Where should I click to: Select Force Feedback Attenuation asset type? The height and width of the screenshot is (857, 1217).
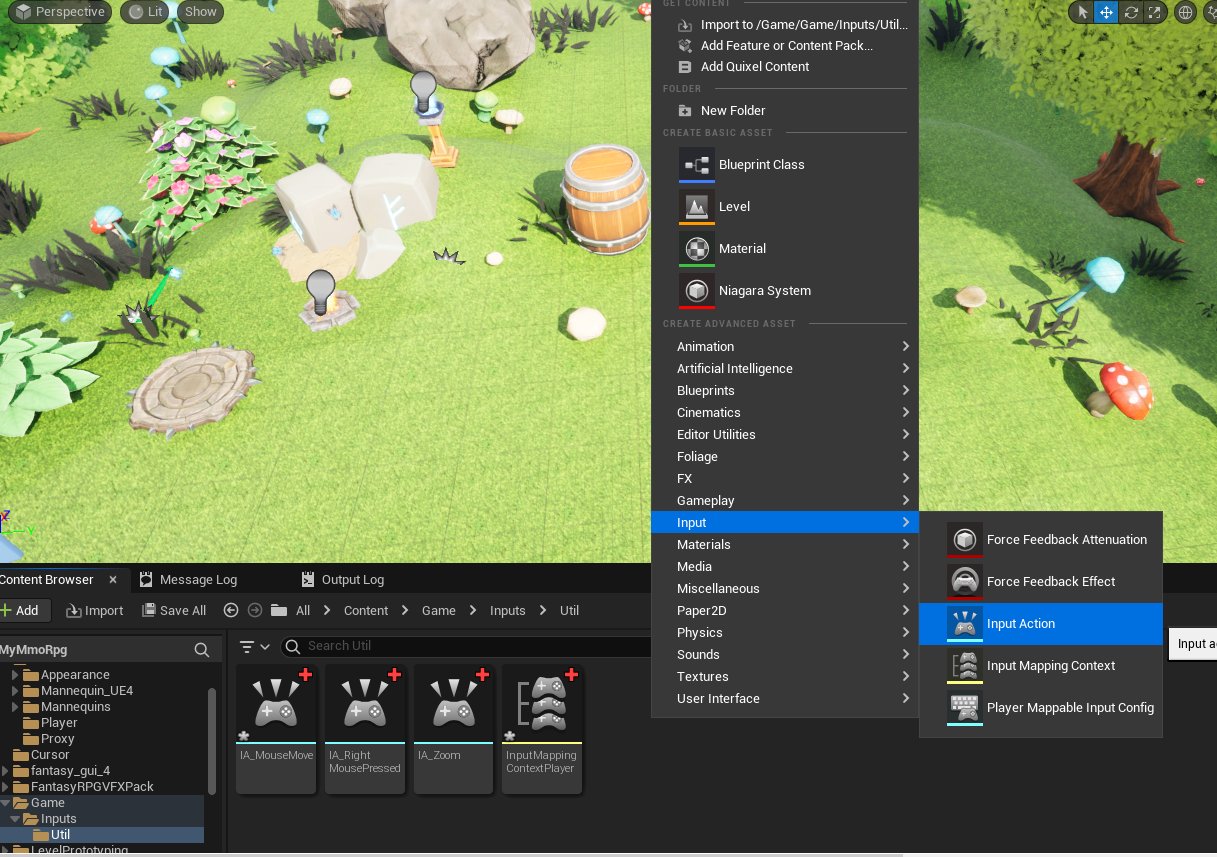click(x=1041, y=539)
